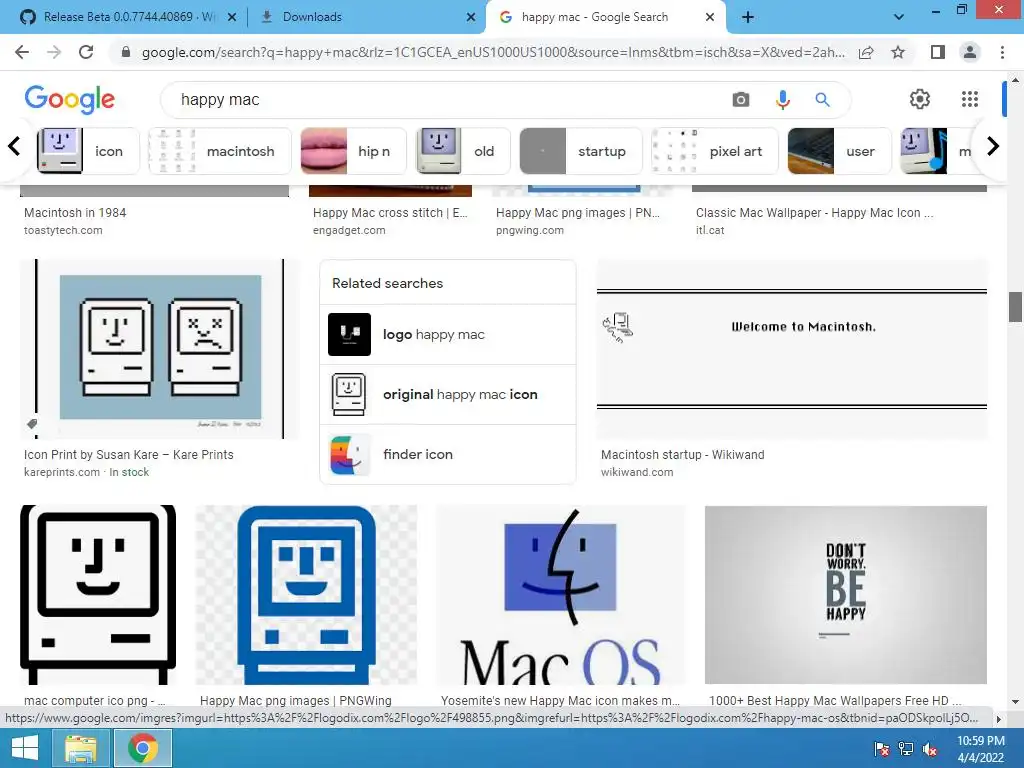
Task: Open the Action Center flag icon
Action: (x=882, y=749)
